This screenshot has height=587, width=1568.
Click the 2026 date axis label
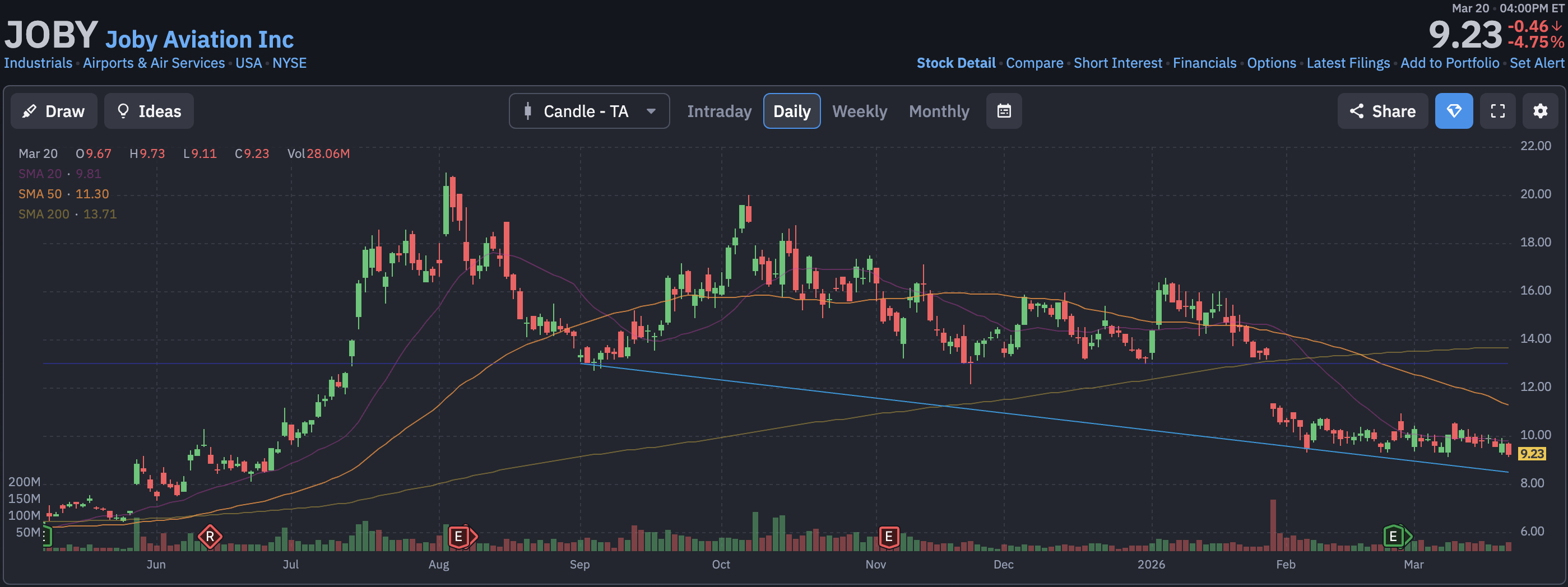[1151, 564]
